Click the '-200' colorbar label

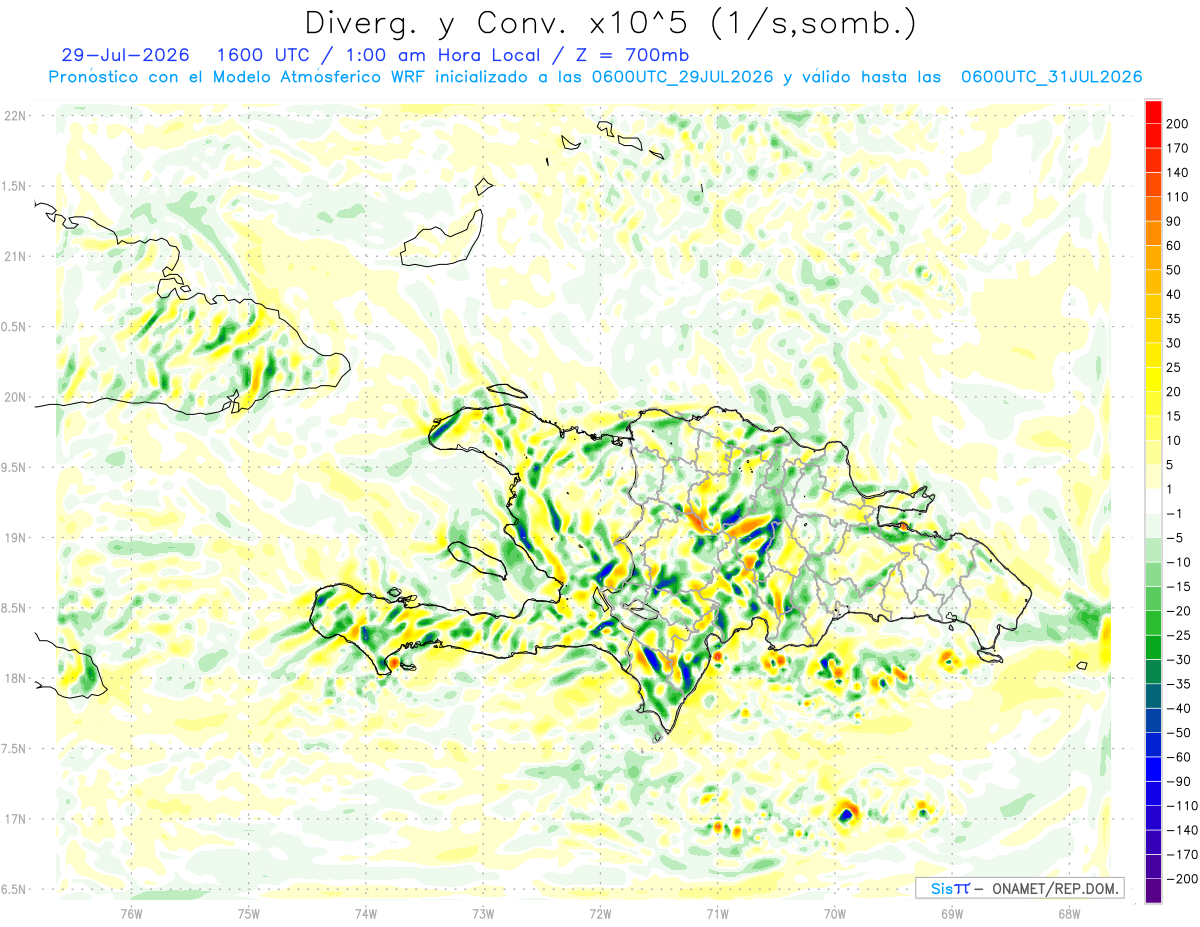(1181, 879)
